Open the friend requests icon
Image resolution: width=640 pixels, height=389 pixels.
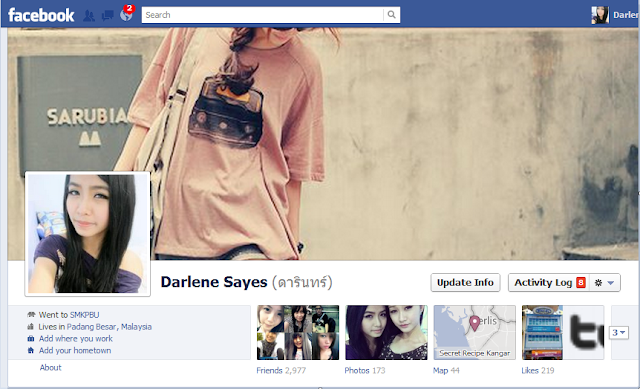point(89,16)
